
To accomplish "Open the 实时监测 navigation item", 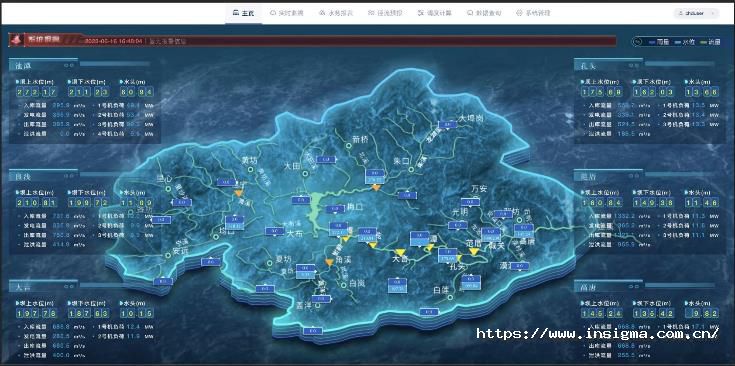I will tap(286, 13).
